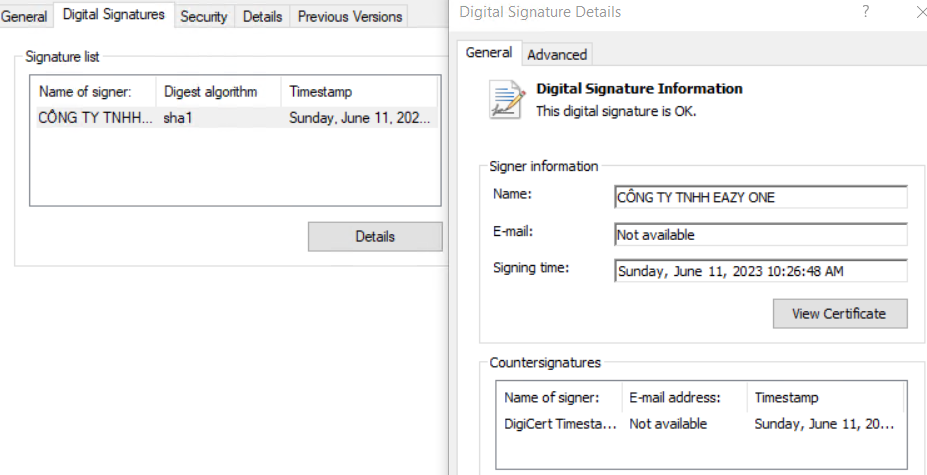The height and width of the screenshot is (475, 927).
Task: Click the digital signature certificate icon
Action: (507, 99)
